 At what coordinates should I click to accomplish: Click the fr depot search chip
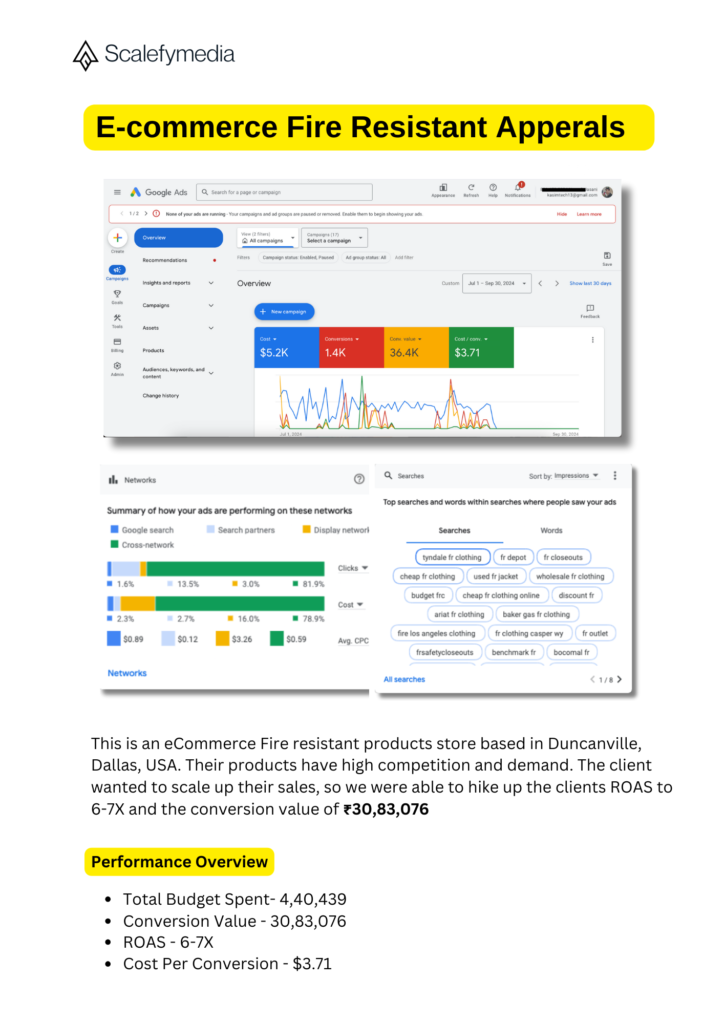[512, 557]
